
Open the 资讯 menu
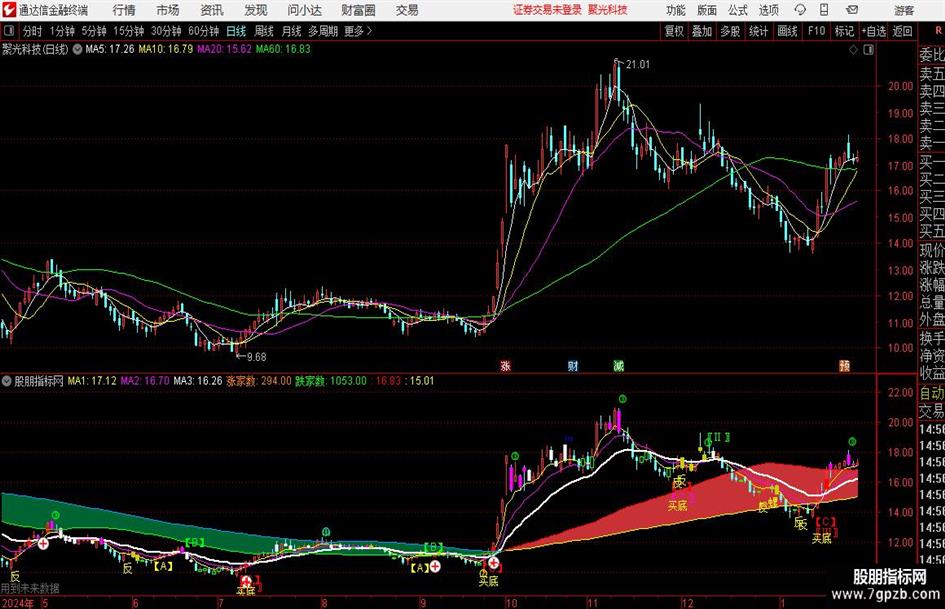coord(212,10)
